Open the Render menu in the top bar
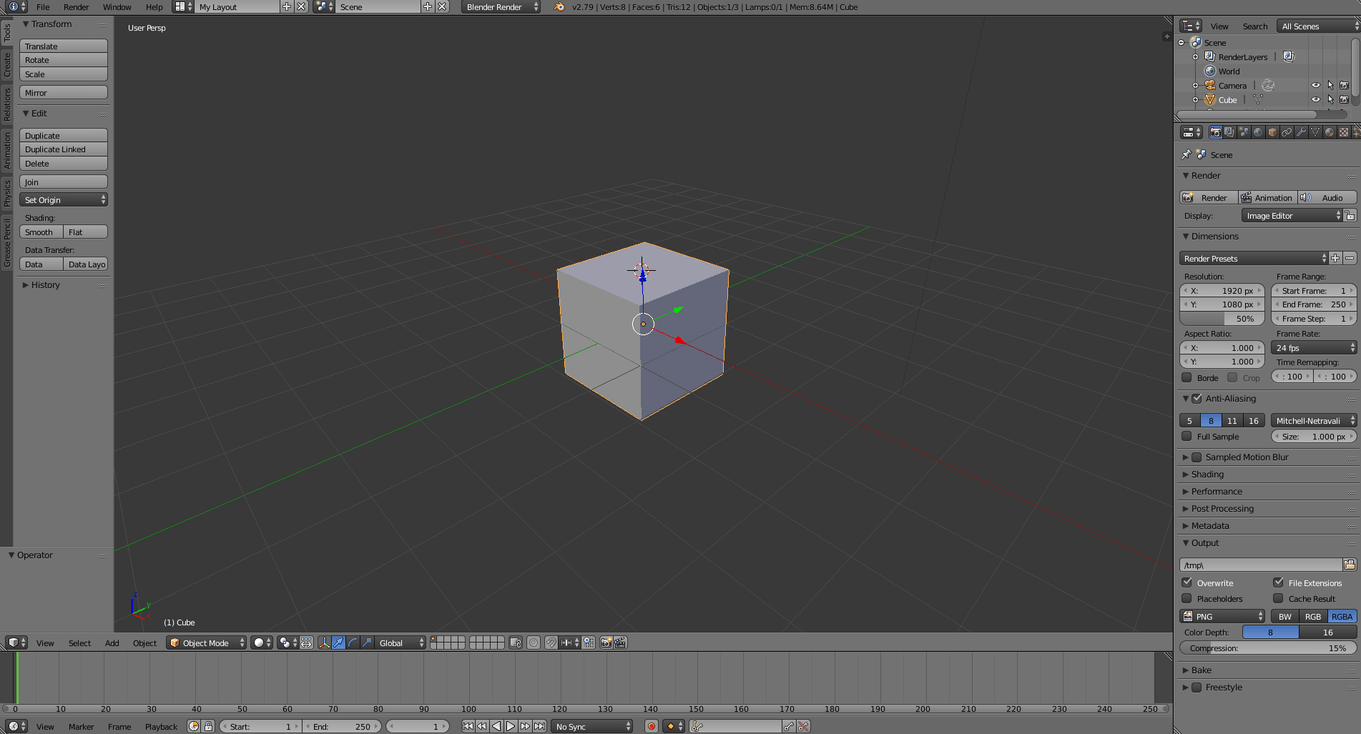Image resolution: width=1361 pixels, height=734 pixels. pos(74,7)
